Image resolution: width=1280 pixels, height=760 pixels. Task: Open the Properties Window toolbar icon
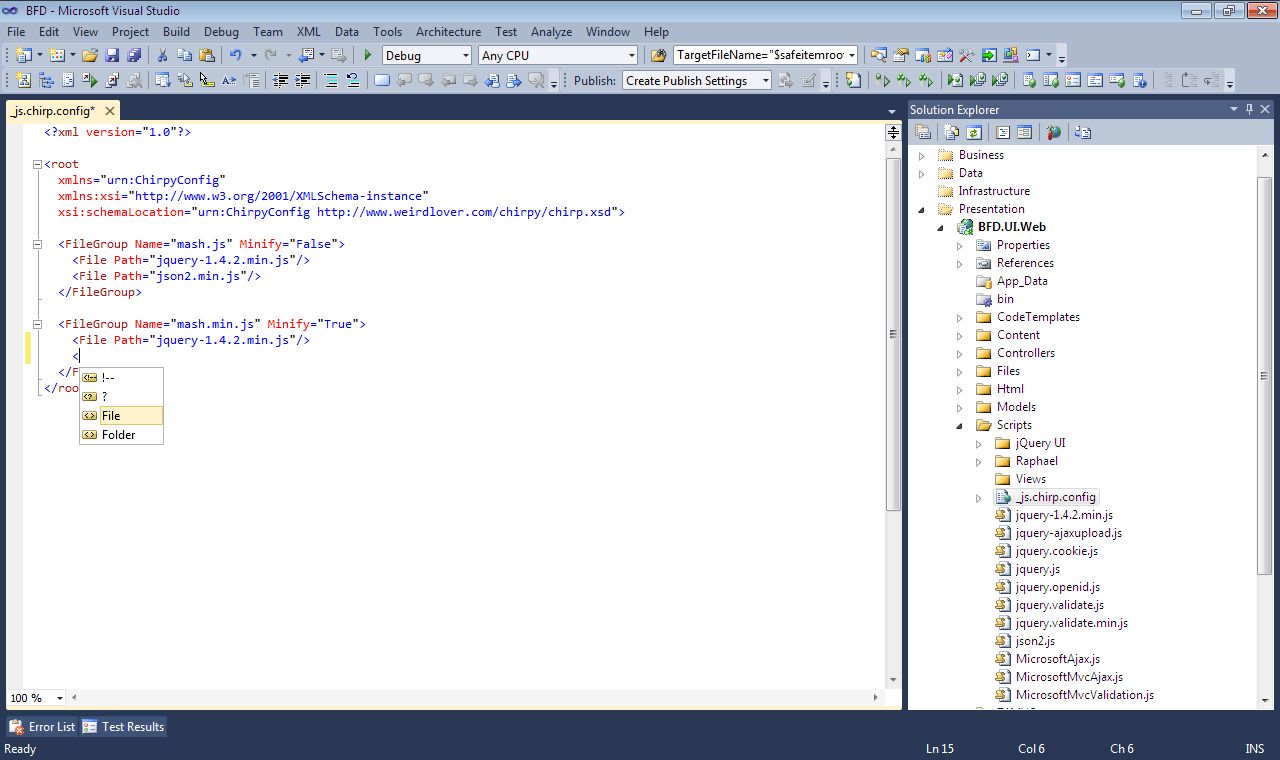tap(900, 55)
